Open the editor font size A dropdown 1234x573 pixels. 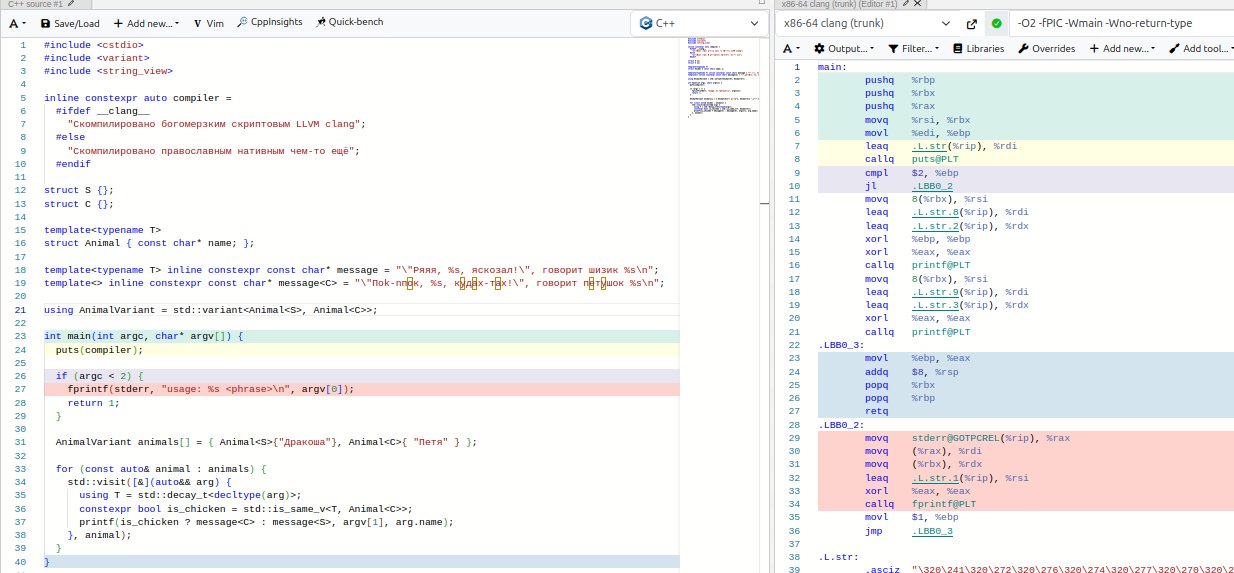tap(19, 22)
